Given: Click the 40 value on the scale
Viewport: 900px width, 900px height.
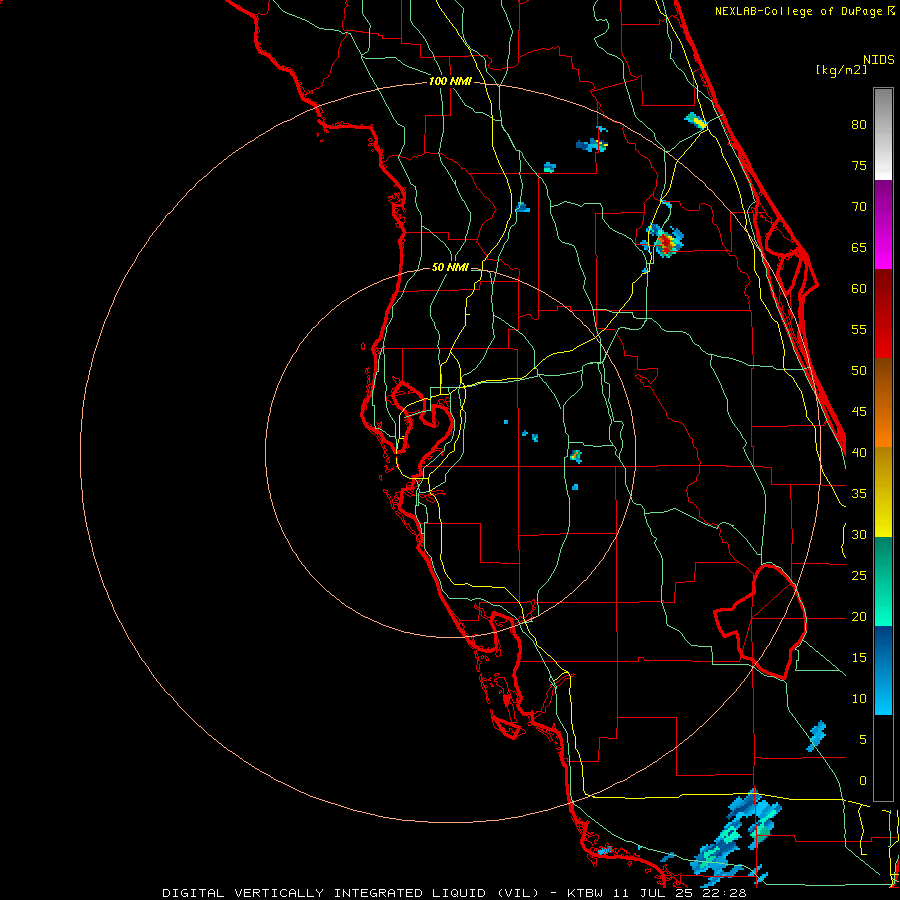Looking at the screenshot, I should click(x=859, y=453).
